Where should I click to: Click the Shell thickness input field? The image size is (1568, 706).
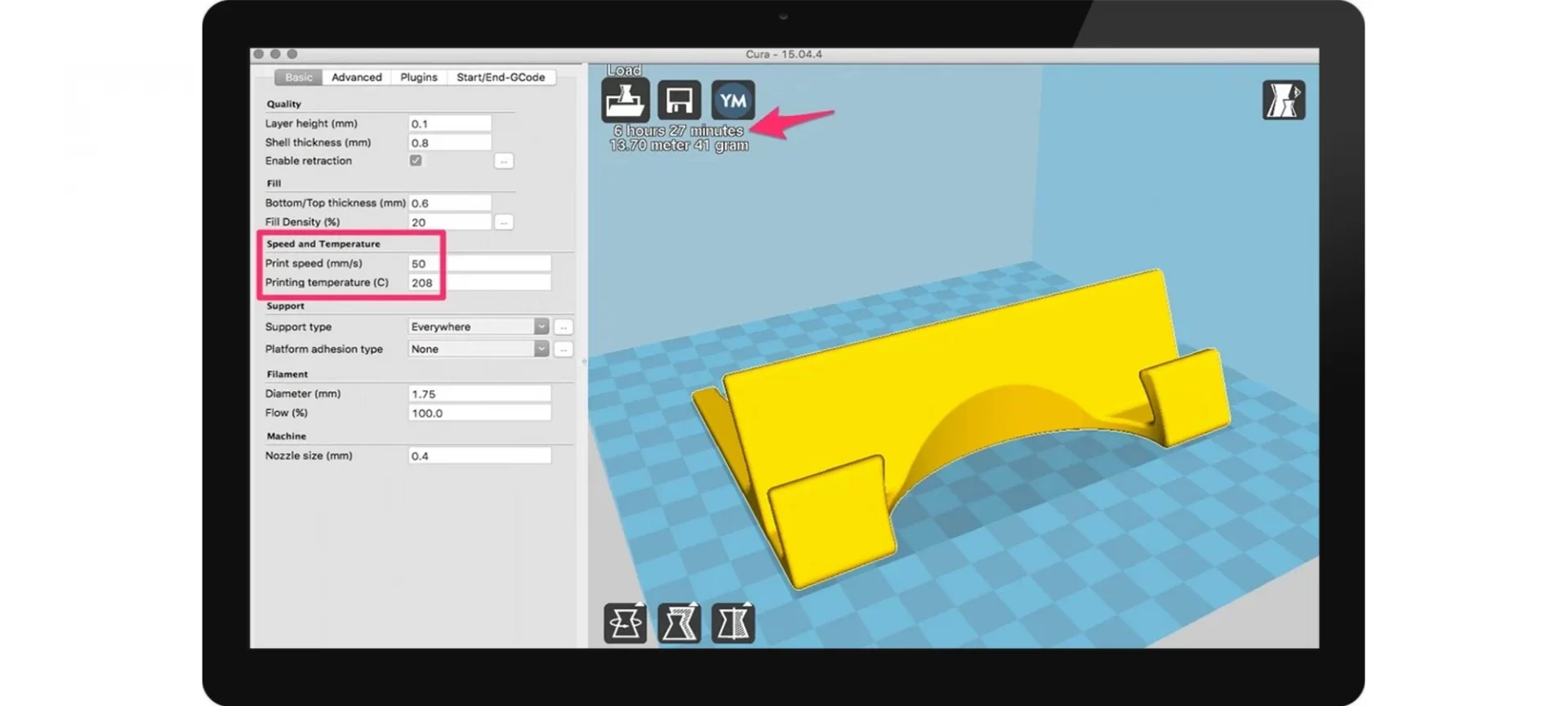(x=450, y=142)
